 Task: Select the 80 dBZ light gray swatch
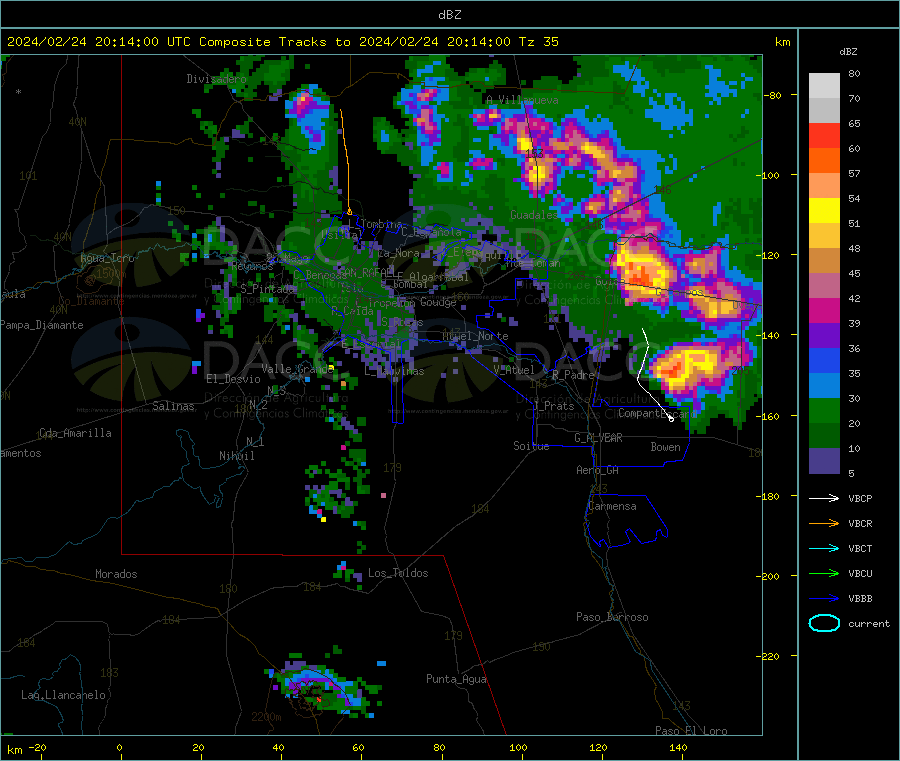[824, 86]
